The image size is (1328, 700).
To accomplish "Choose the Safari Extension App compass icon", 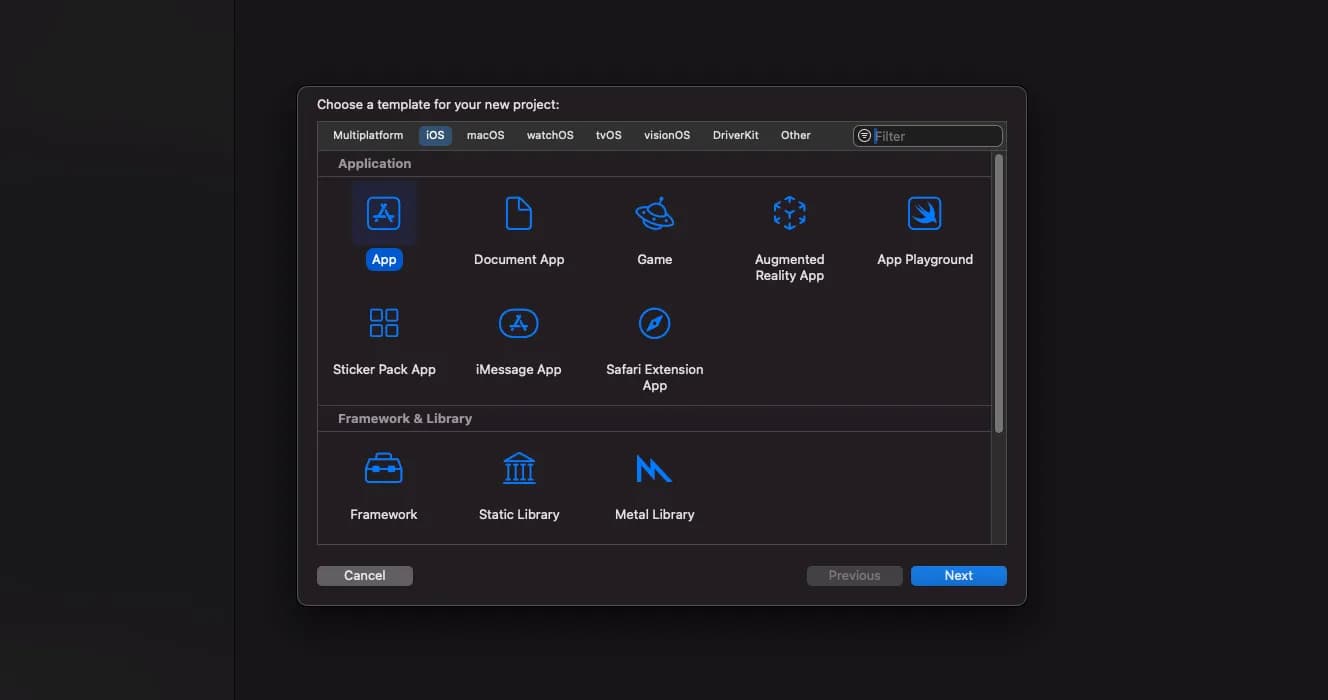I will pyautogui.click(x=654, y=324).
